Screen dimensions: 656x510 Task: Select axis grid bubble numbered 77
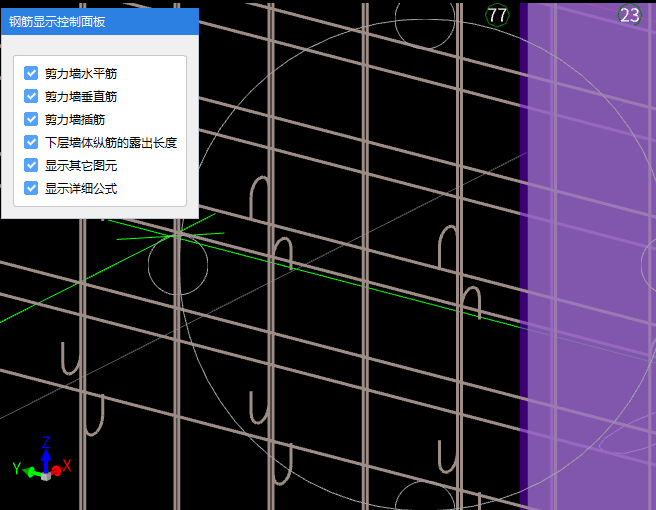pos(497,15)
